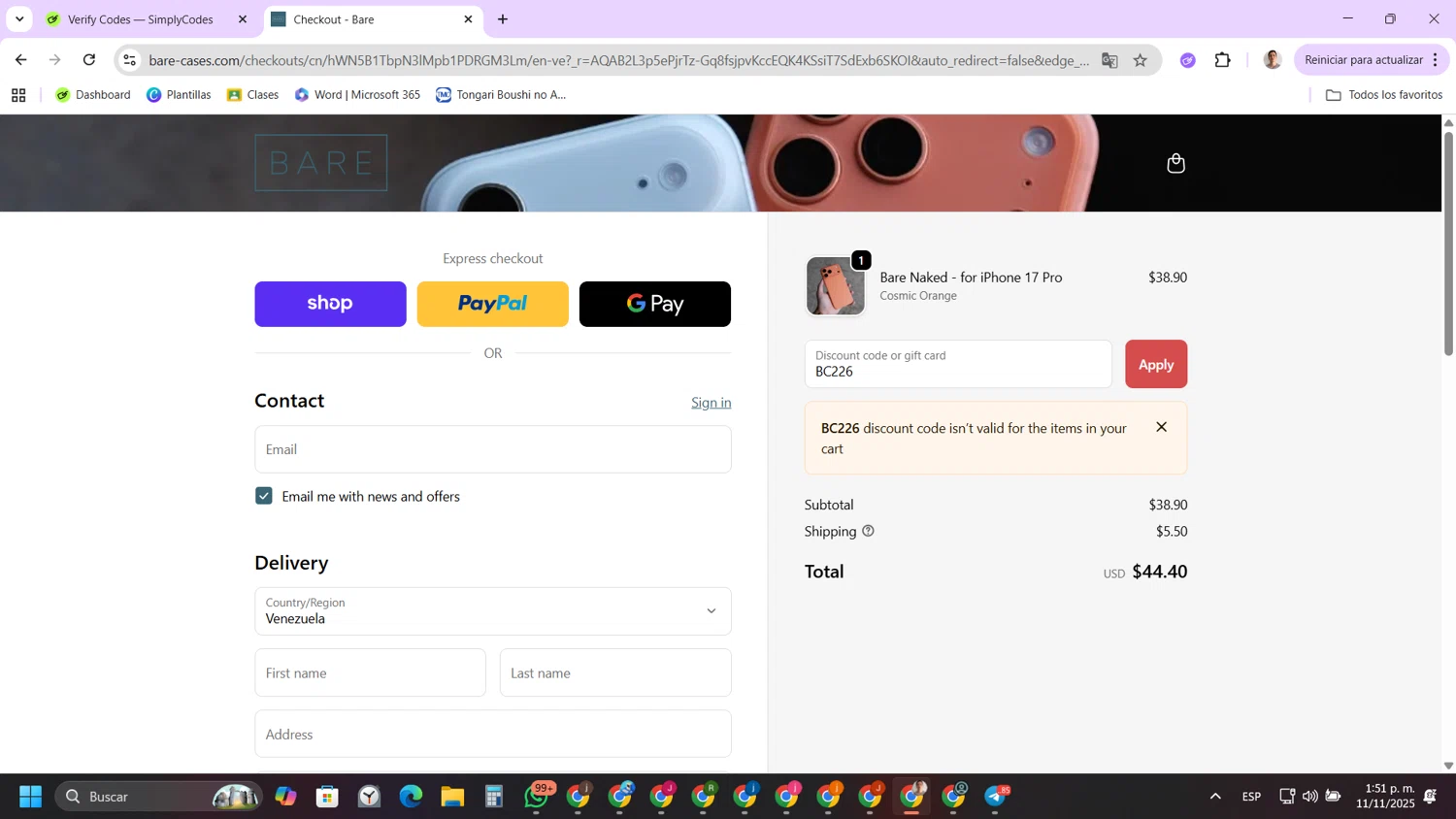
Task: Click the translate page icon
Action: 1109,60
